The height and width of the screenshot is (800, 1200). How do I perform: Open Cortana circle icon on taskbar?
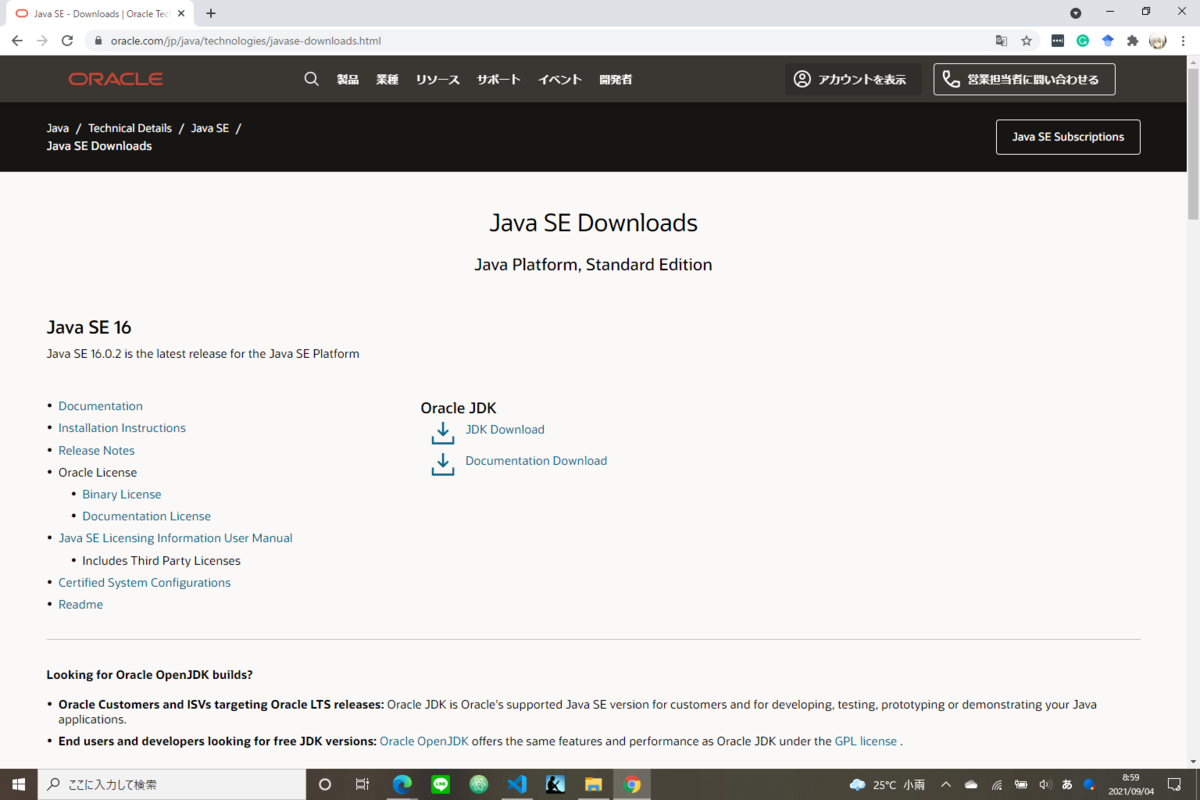[324, 785]
